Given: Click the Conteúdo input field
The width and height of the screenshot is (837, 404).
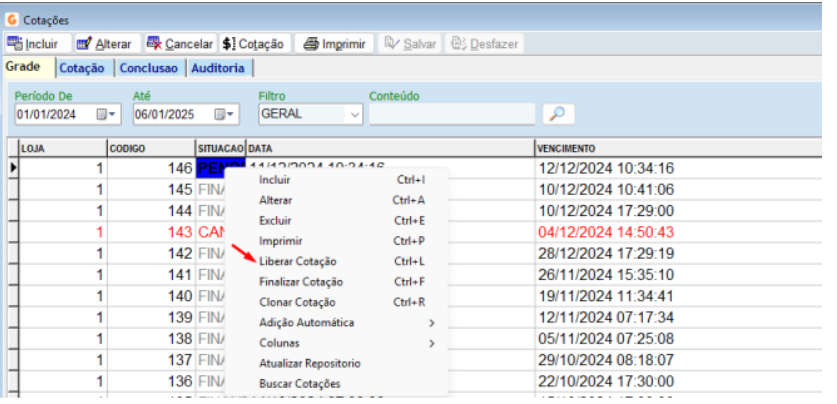Looking at the screenshot, I should (x=452, y=114).
